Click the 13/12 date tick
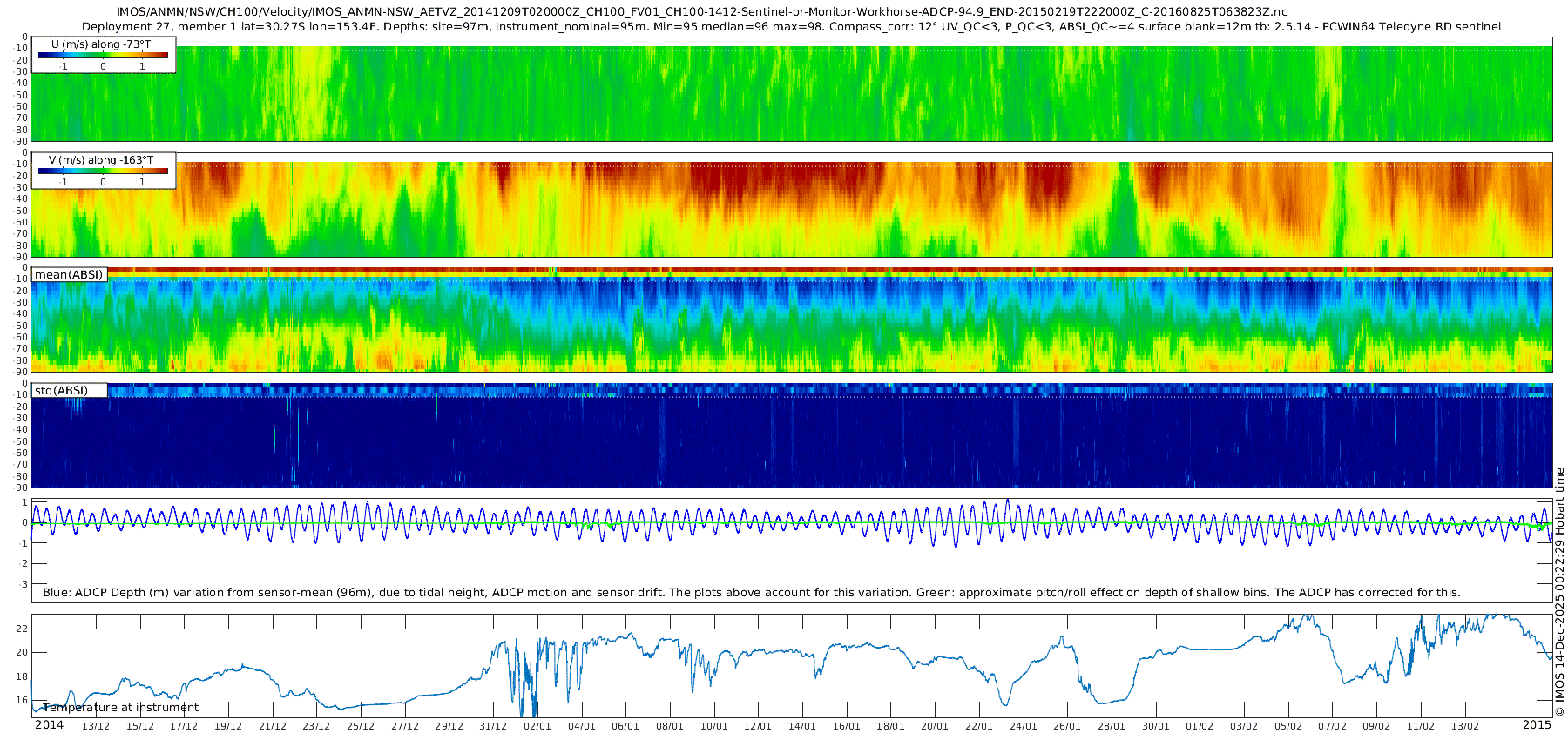The height and width of the screenshot is (740, 1568). [x=96, y=726]
